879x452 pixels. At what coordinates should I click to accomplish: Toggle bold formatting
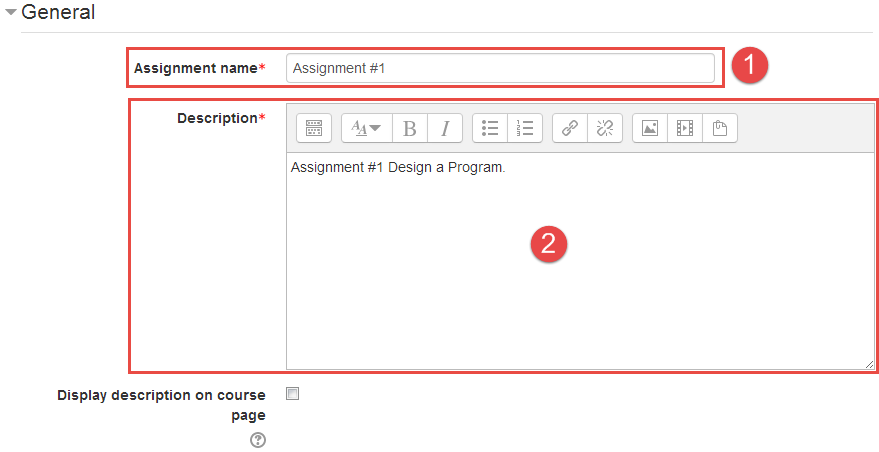[x=409, y=128]
